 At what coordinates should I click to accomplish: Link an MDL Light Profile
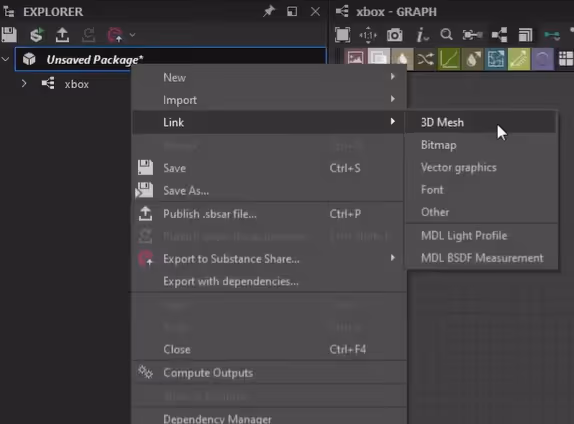pyautogui.click(x=481, y=235)
